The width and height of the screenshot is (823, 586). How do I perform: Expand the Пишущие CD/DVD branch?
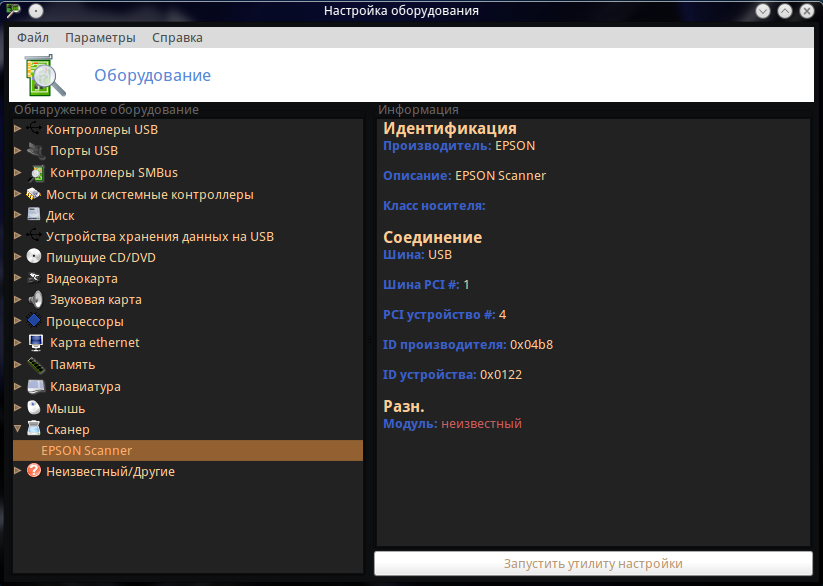click(17, 257)
